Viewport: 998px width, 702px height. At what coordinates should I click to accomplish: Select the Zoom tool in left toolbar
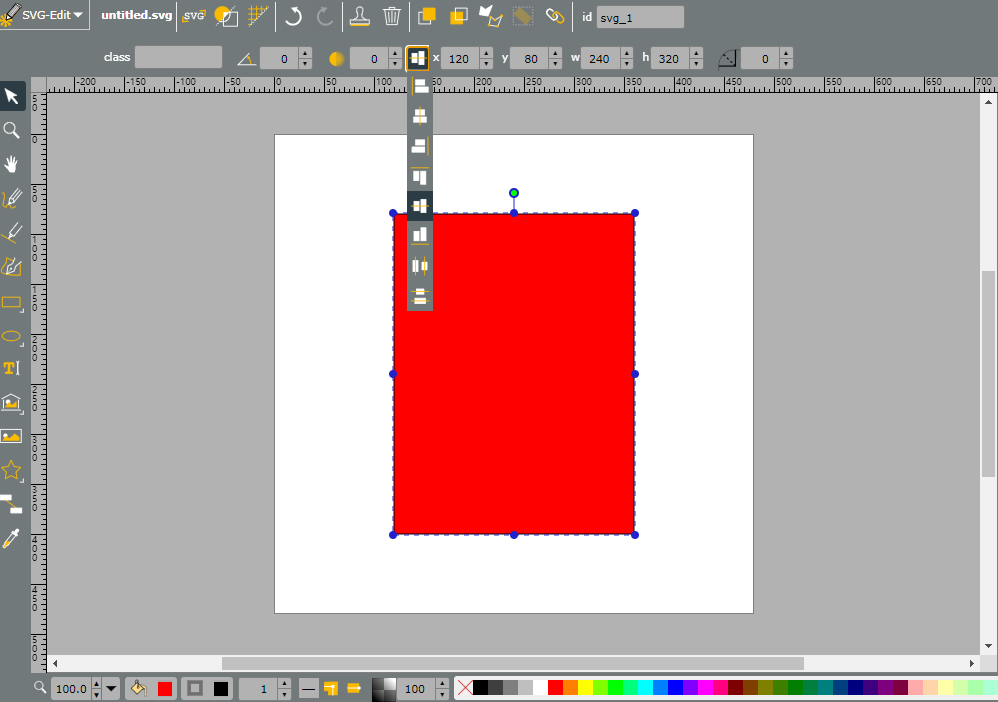coord(11,130)
